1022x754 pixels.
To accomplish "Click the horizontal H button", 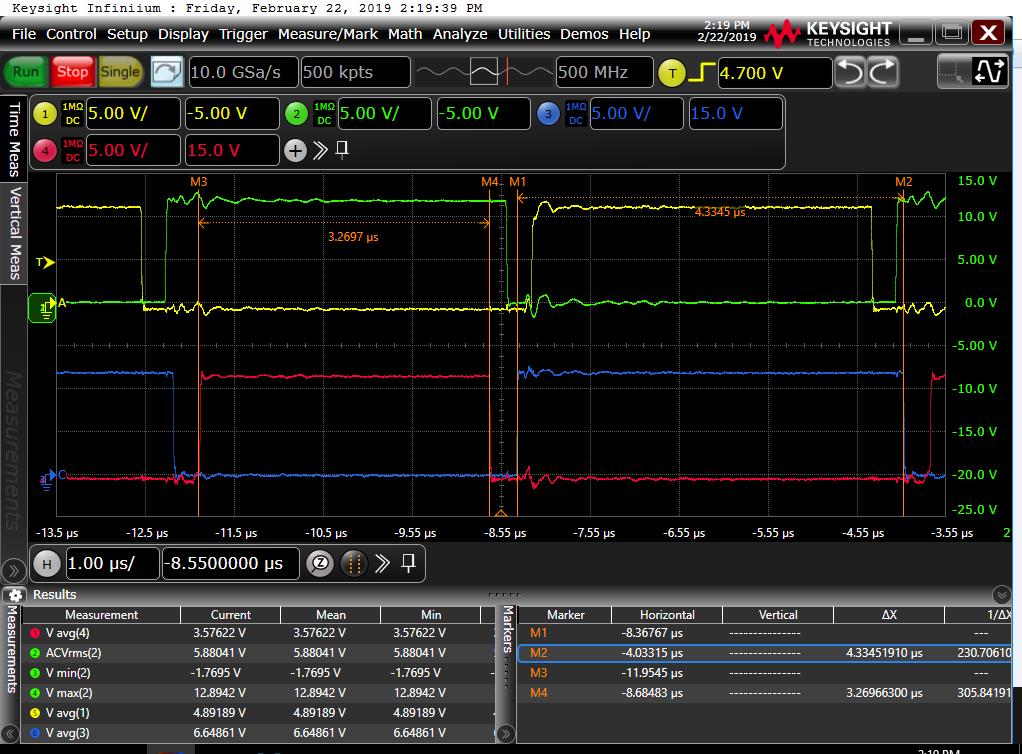I will point(46,564).
